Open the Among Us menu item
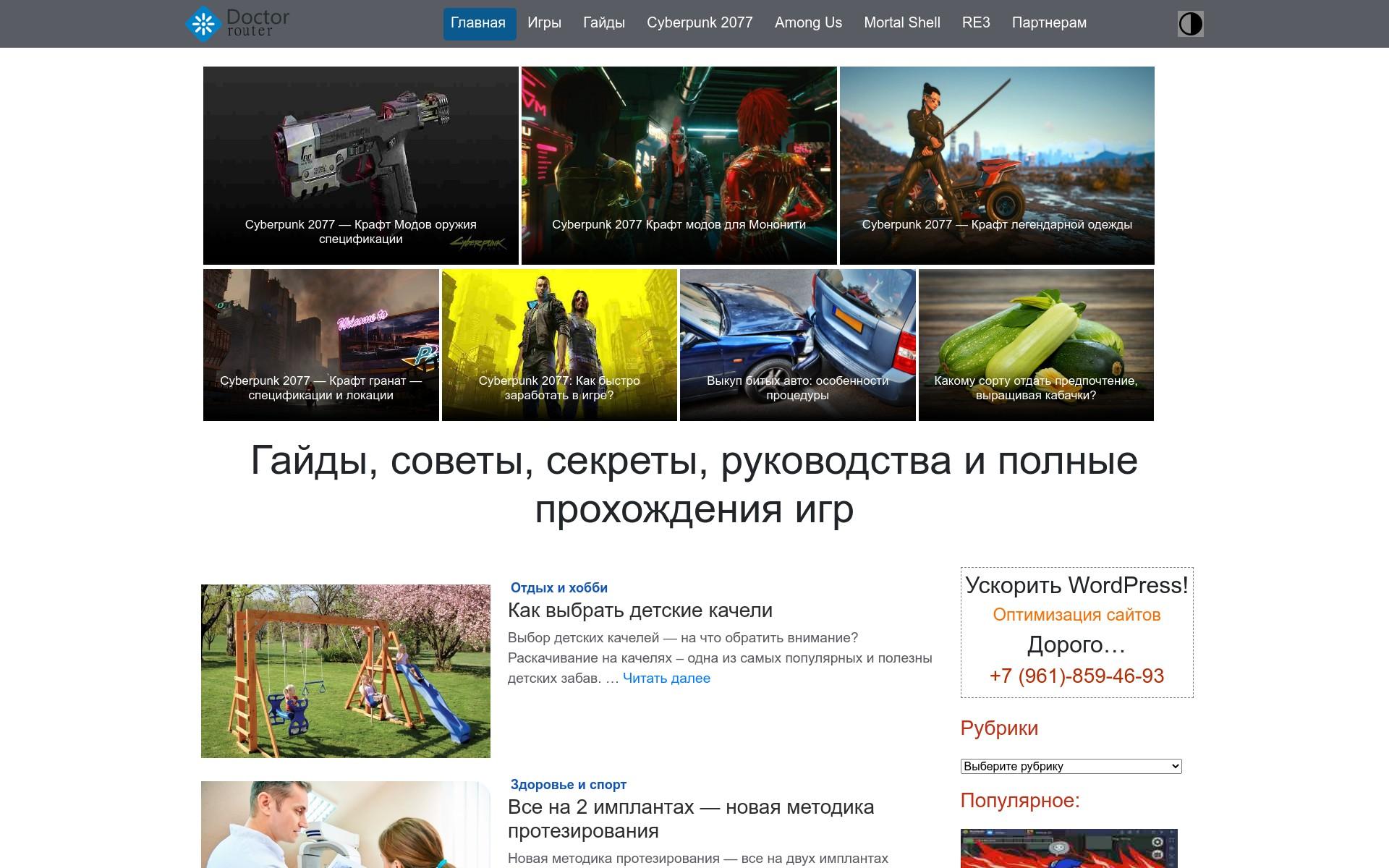1389x868 pixels. [x=808, y=23]
